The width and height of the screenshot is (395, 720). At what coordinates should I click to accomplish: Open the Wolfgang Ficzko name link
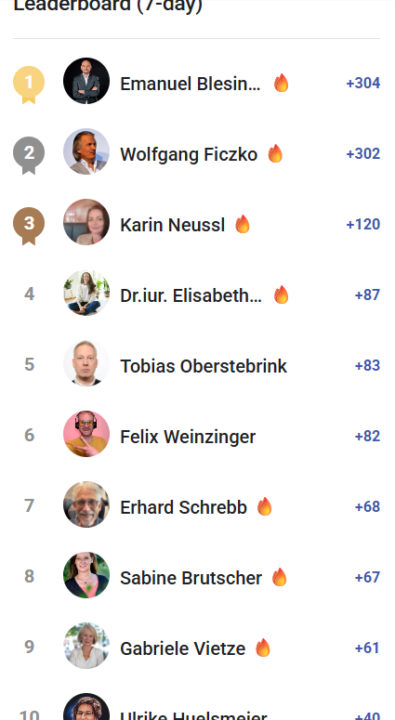click(189, 154)
